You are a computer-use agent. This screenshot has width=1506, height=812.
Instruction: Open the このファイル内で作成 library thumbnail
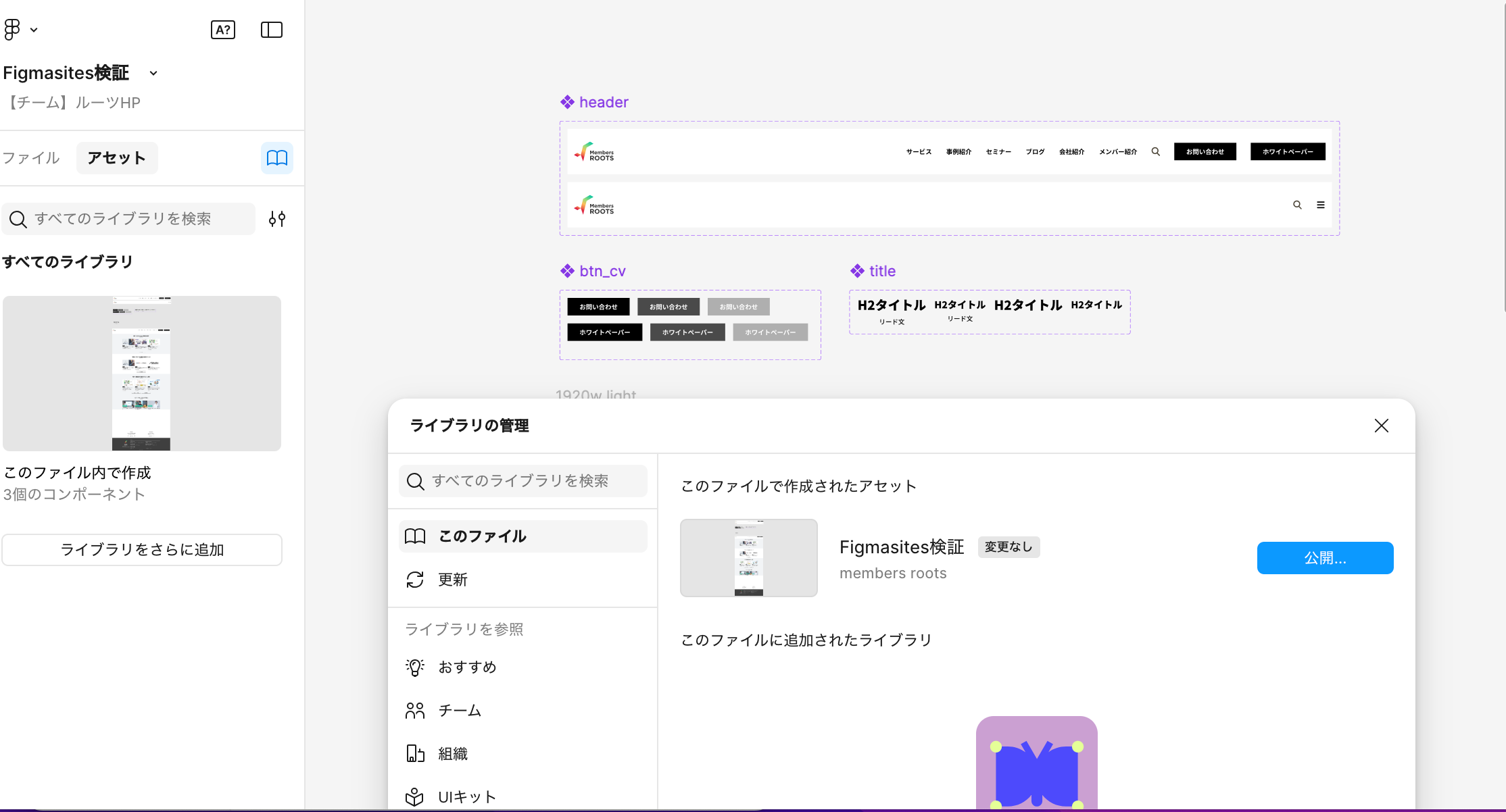pos(142,373)
